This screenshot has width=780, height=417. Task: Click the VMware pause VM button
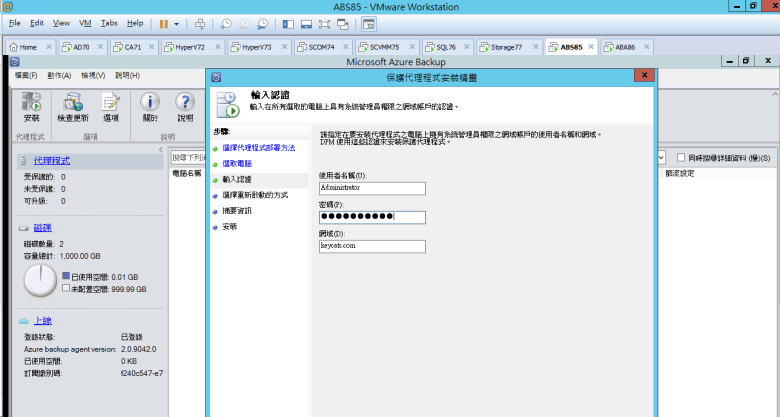pos(164,22)
